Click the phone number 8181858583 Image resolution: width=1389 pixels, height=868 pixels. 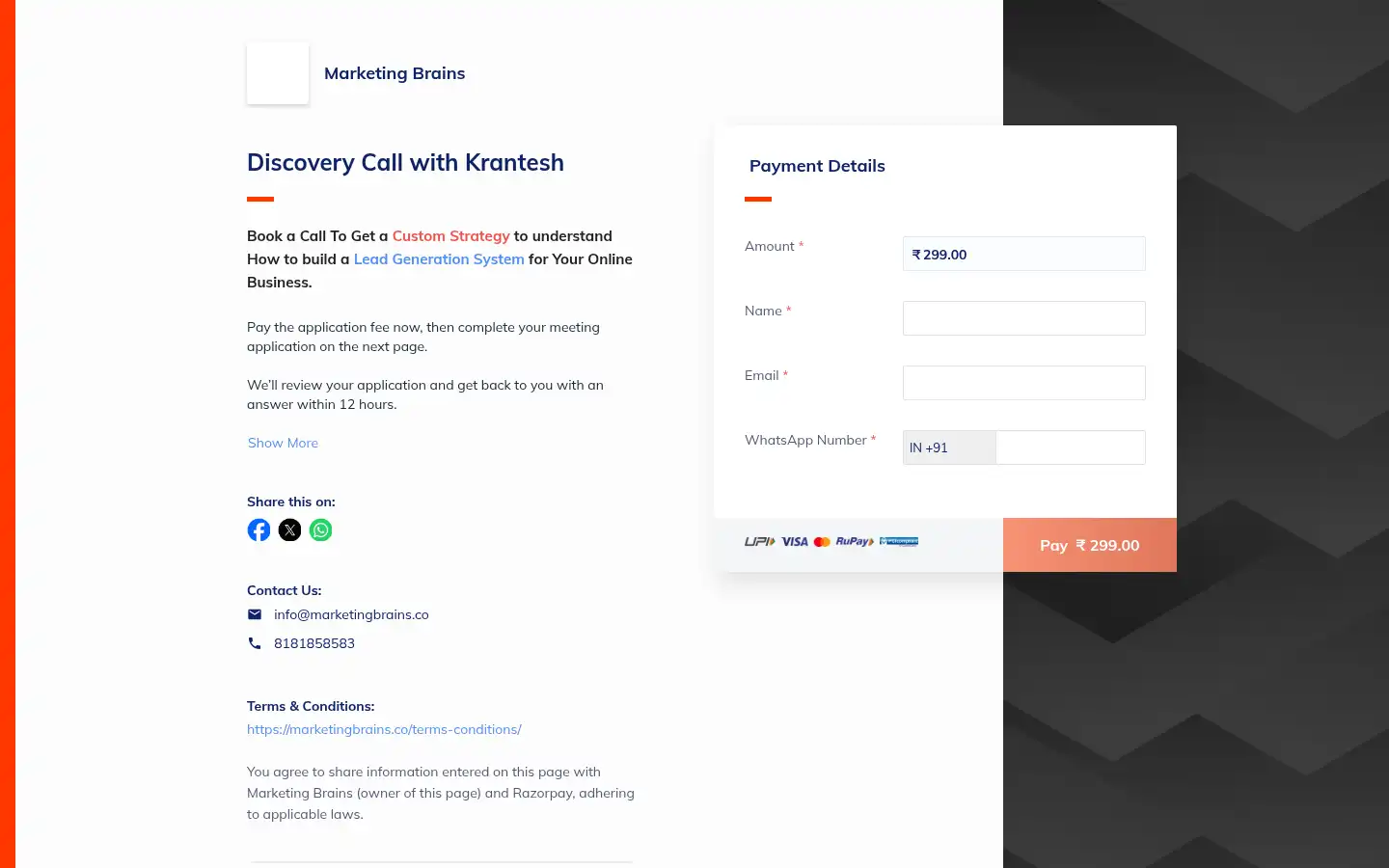(314, 643)
